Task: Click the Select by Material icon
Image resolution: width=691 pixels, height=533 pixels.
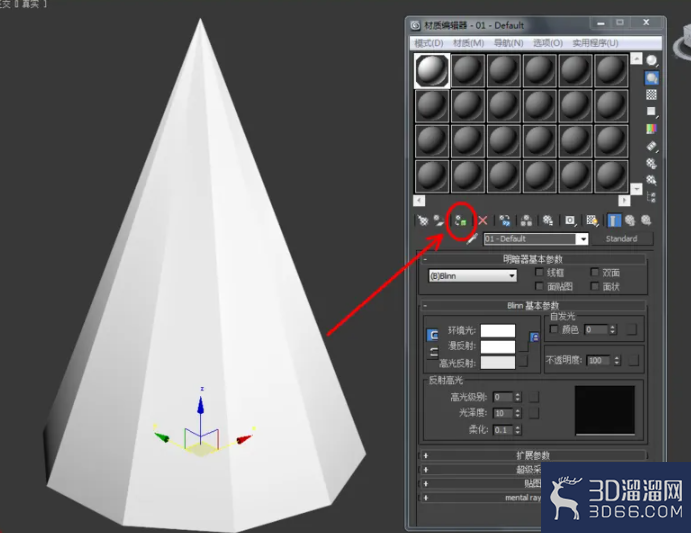Action: [652, 180]
